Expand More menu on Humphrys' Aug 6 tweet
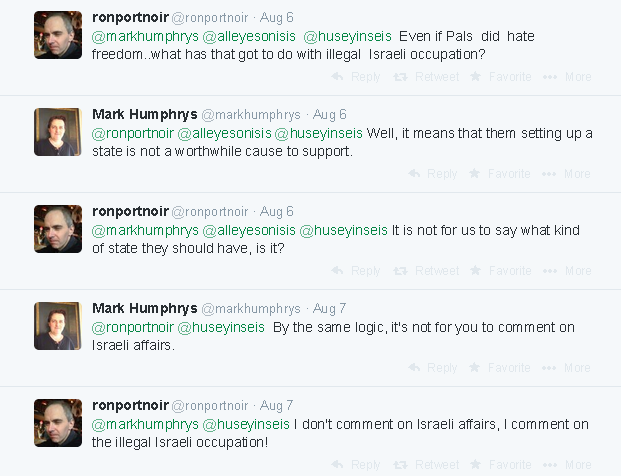Viewport: 621px width, 476px height. point(567,174)
